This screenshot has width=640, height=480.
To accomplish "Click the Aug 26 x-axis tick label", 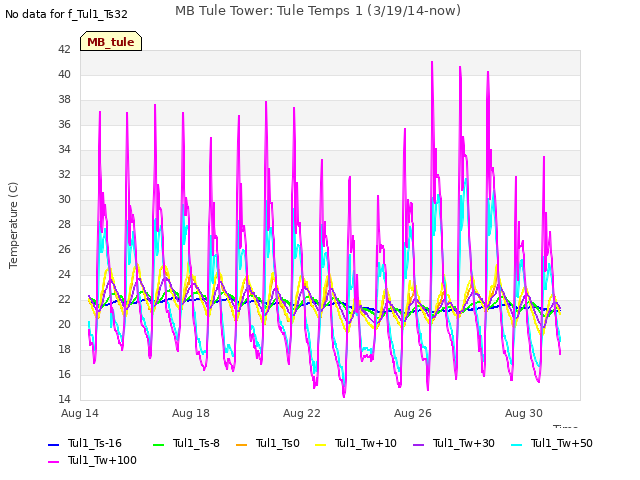I will (x=413, y=413).
